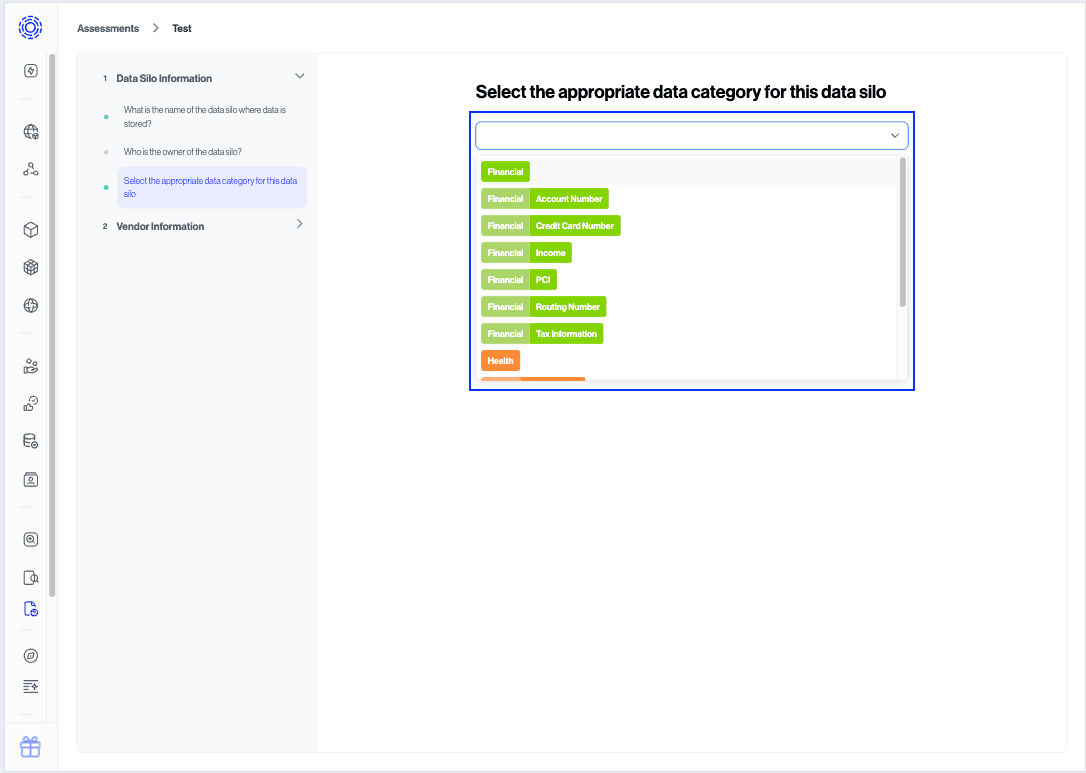Open the ID card icon in the sidebar
Viewport: 1086px width, 773px height.
(x=30, y=479)
